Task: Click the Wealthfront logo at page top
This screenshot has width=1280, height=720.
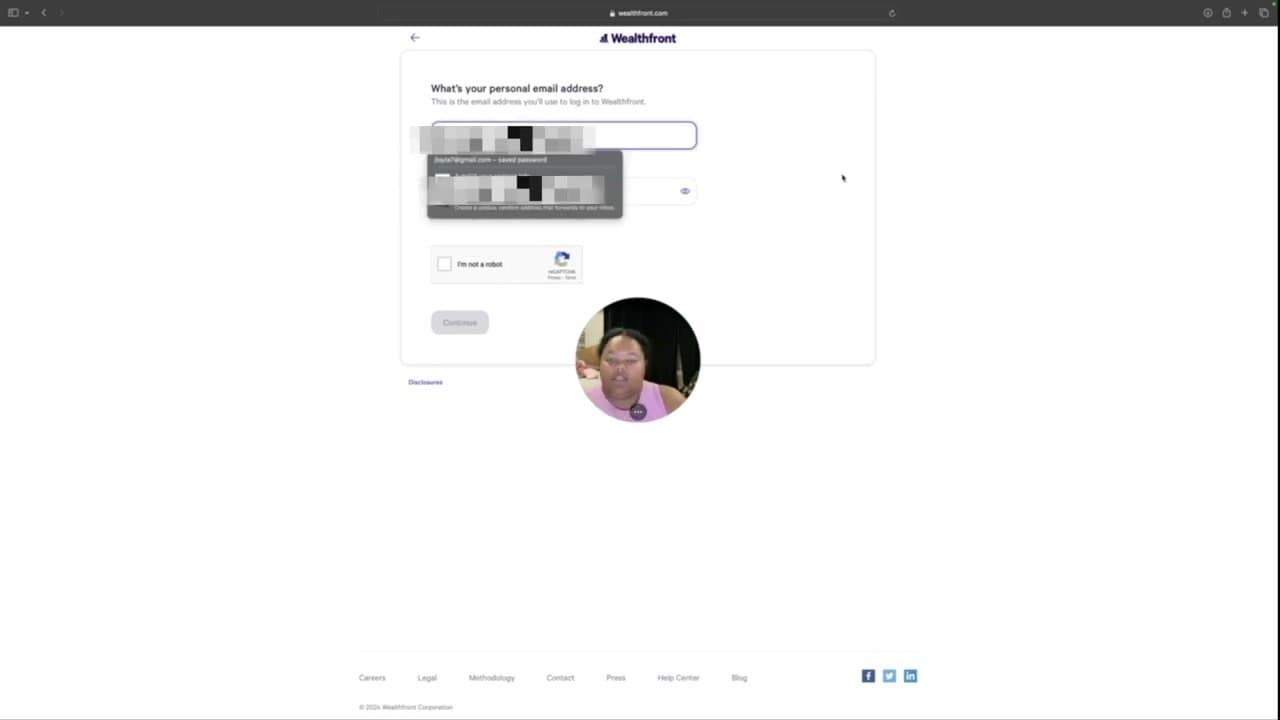Action: 637,38
